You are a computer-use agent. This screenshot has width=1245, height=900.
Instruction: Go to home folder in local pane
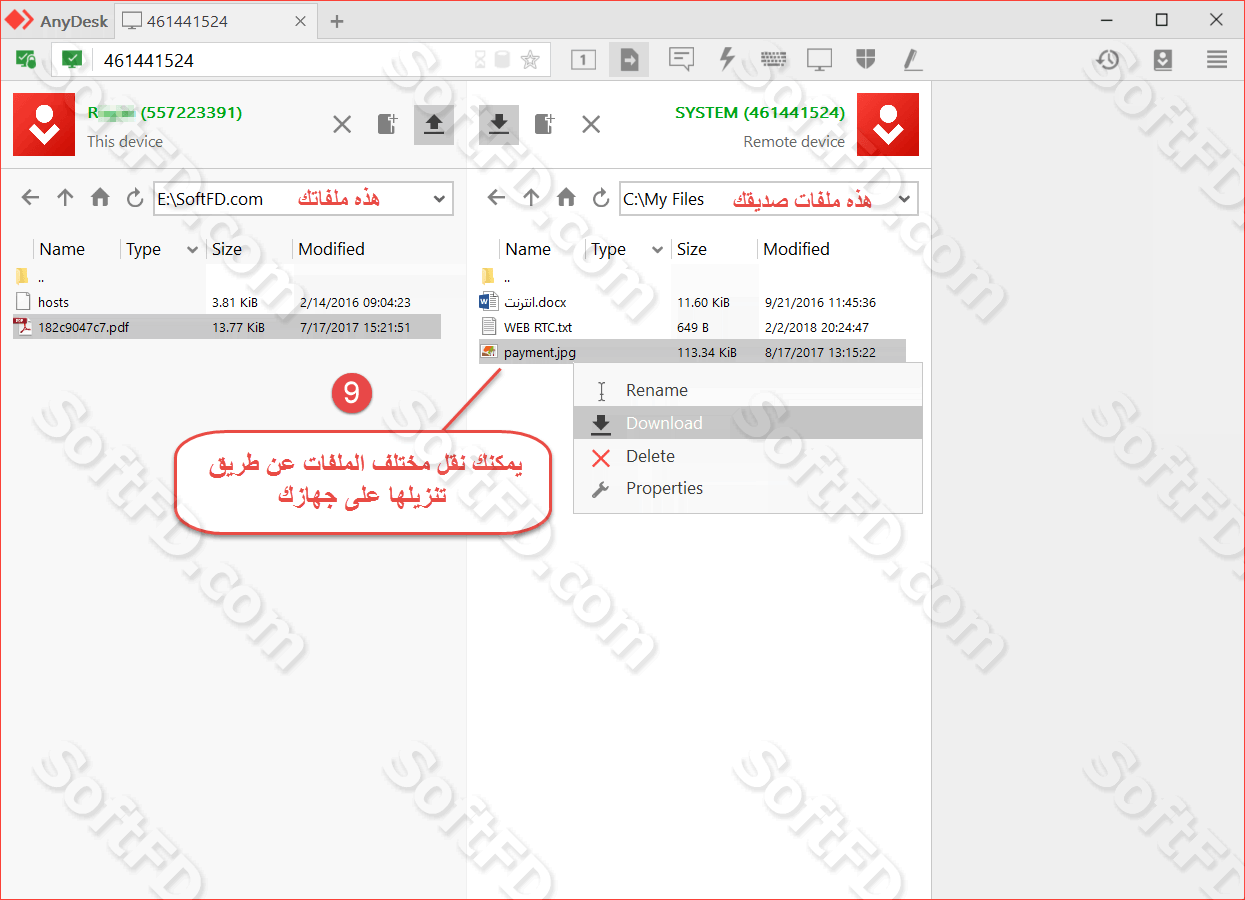[100, 198]
